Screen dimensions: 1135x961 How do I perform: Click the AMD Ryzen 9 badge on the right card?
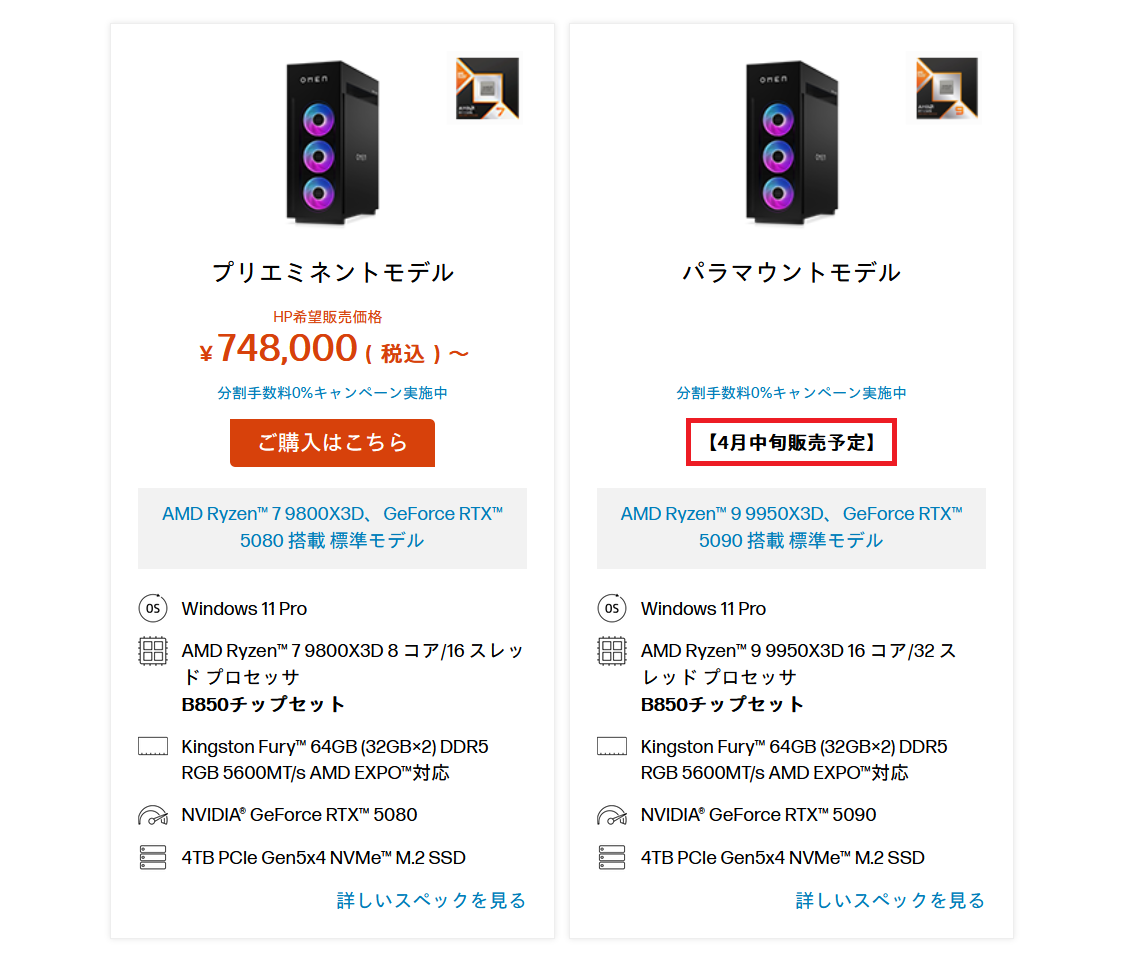[947, 88]
